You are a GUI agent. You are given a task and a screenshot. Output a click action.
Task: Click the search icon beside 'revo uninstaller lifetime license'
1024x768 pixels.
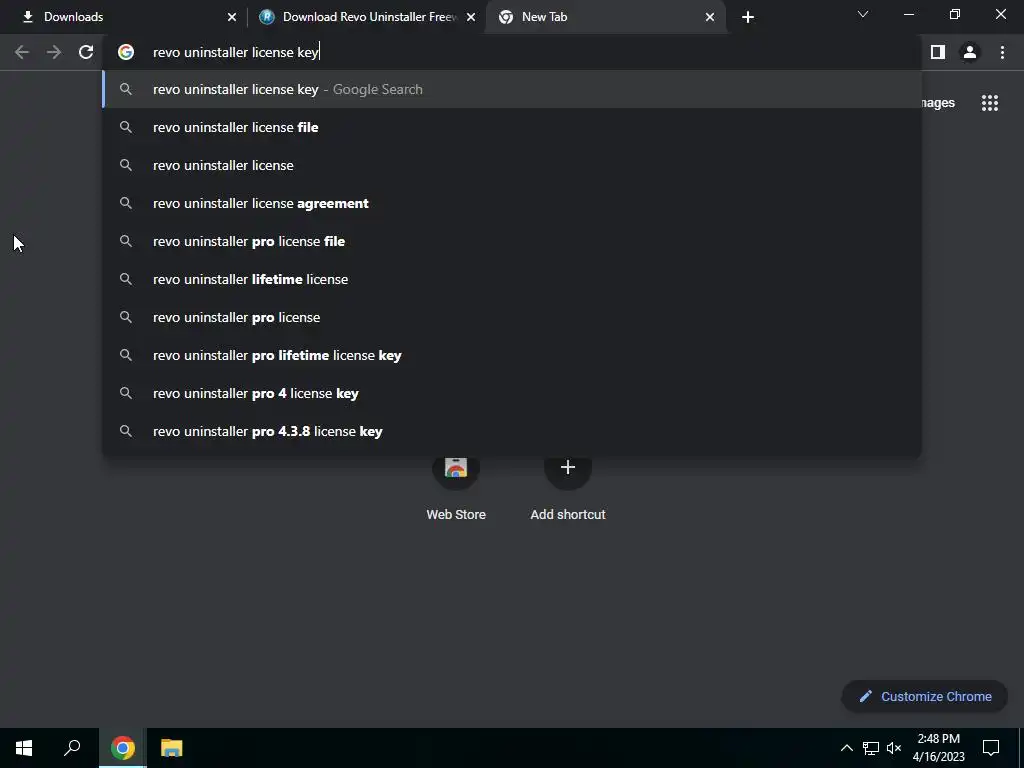pyautogui.click(x=126, y=279)
